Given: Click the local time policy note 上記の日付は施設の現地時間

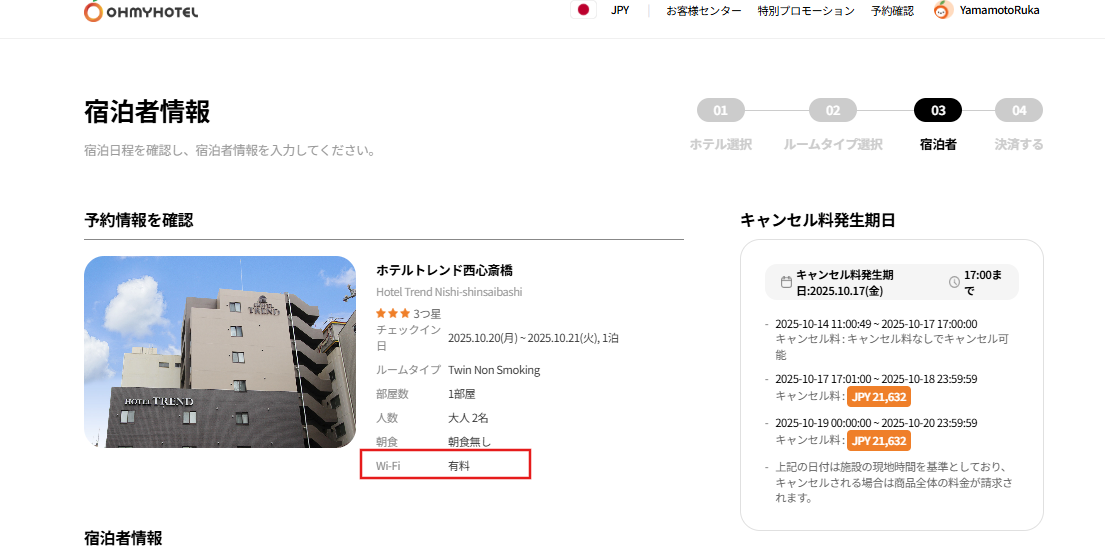Looking at the screenshot, I should (x=894, y=482).
